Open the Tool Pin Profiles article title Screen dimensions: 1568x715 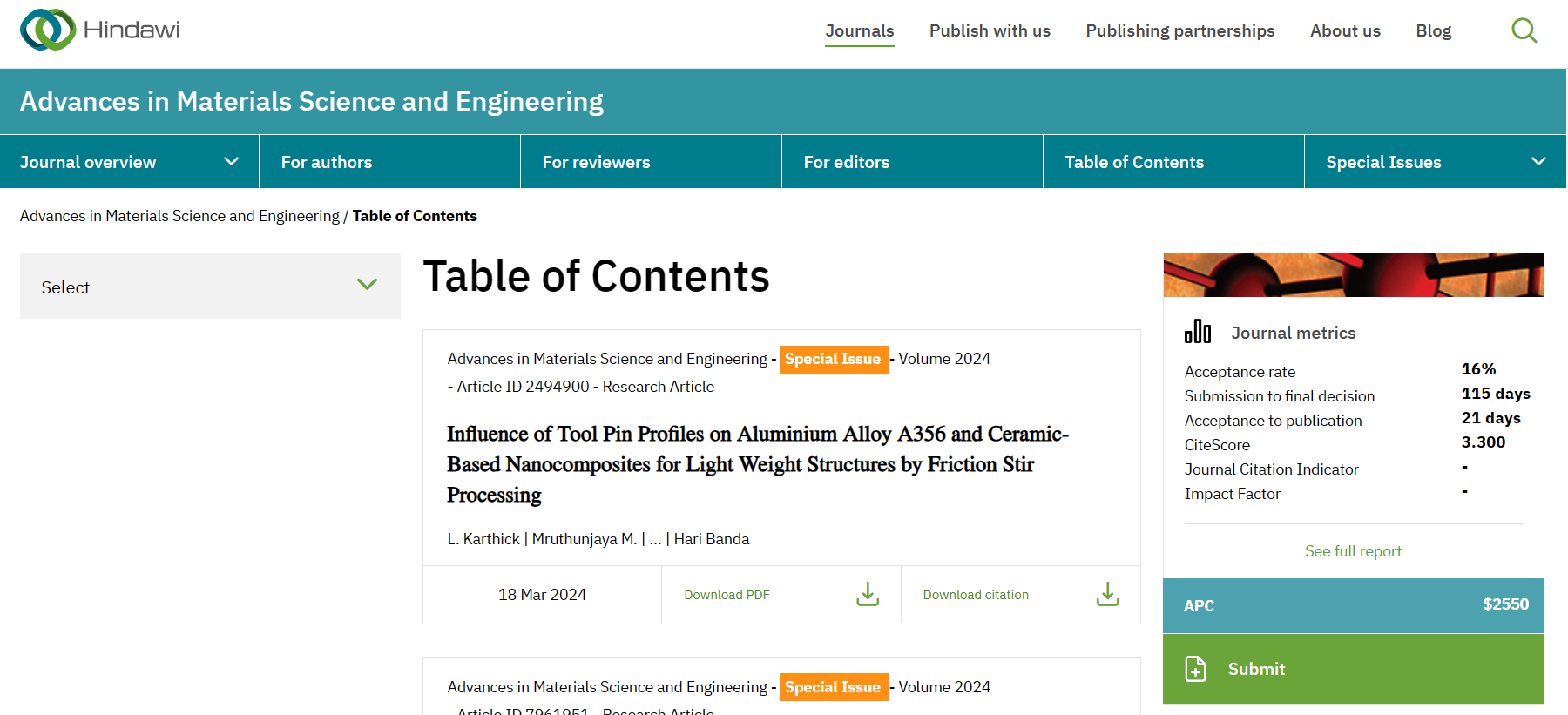coord(758,464)
